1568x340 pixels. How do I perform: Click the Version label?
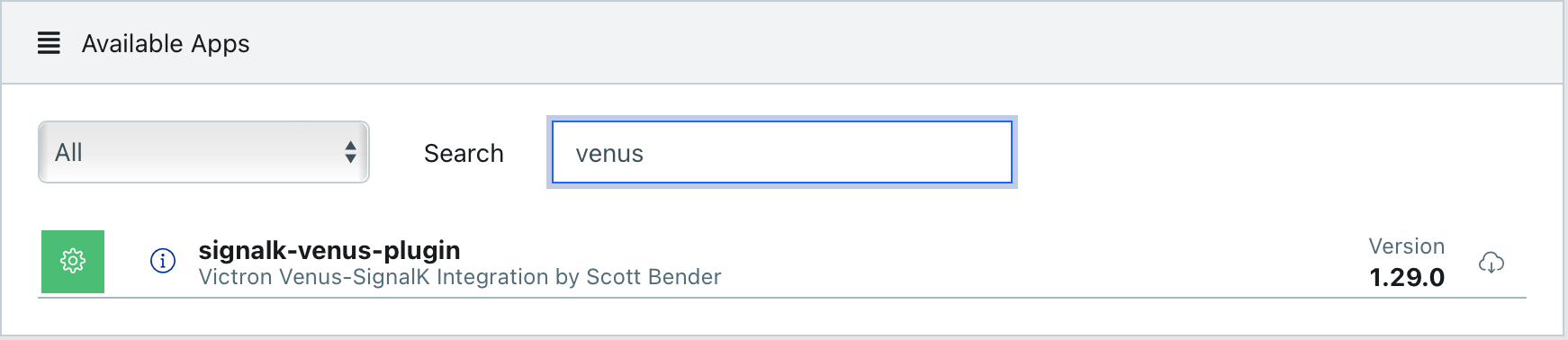tap(1407, 246)
